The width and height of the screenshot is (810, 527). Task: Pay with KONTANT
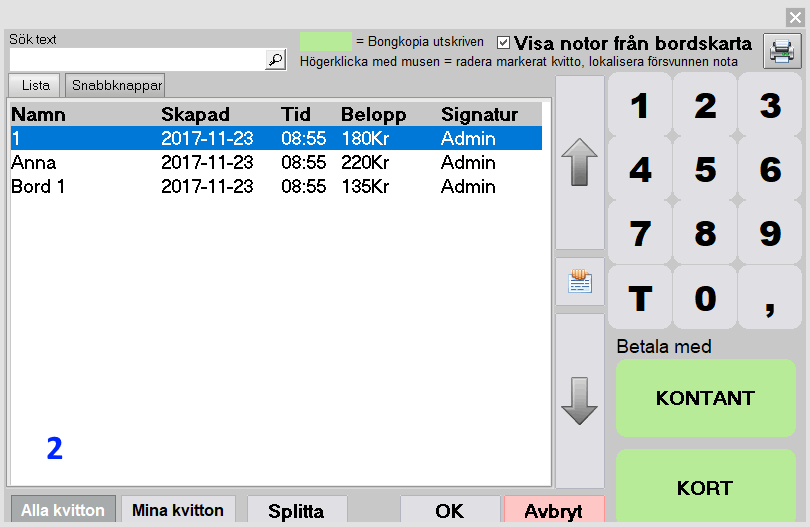(705, 398)
